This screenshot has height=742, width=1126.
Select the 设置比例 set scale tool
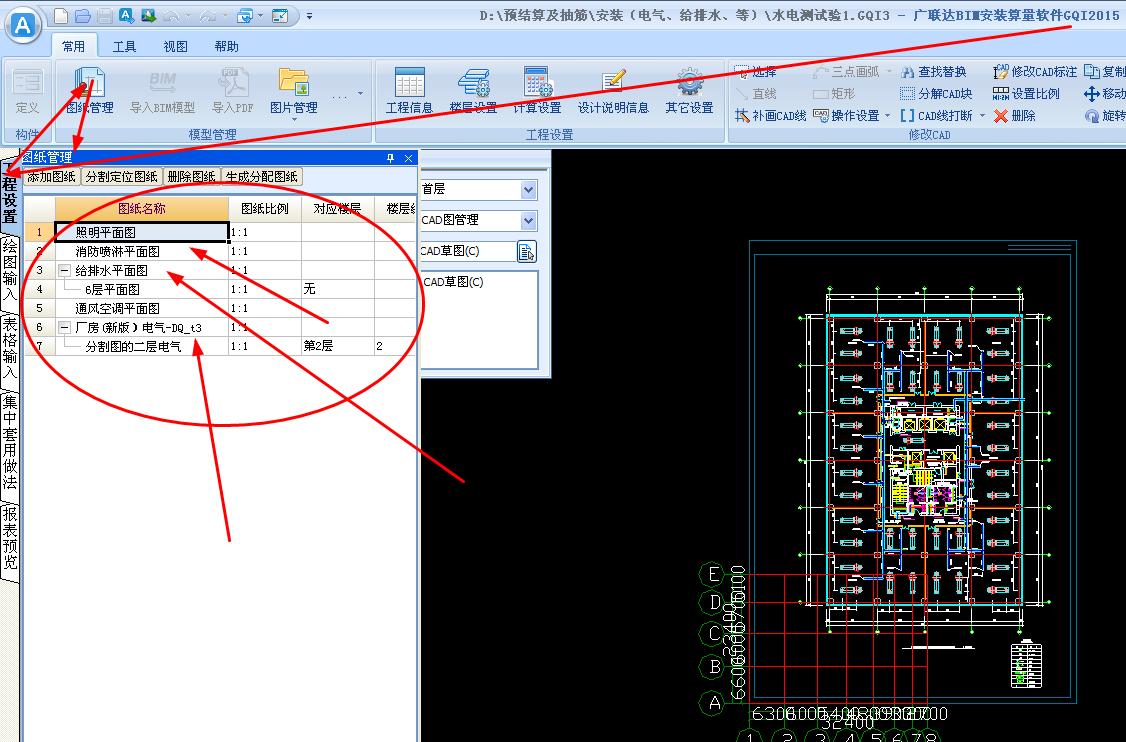(x=1026, y=94)
